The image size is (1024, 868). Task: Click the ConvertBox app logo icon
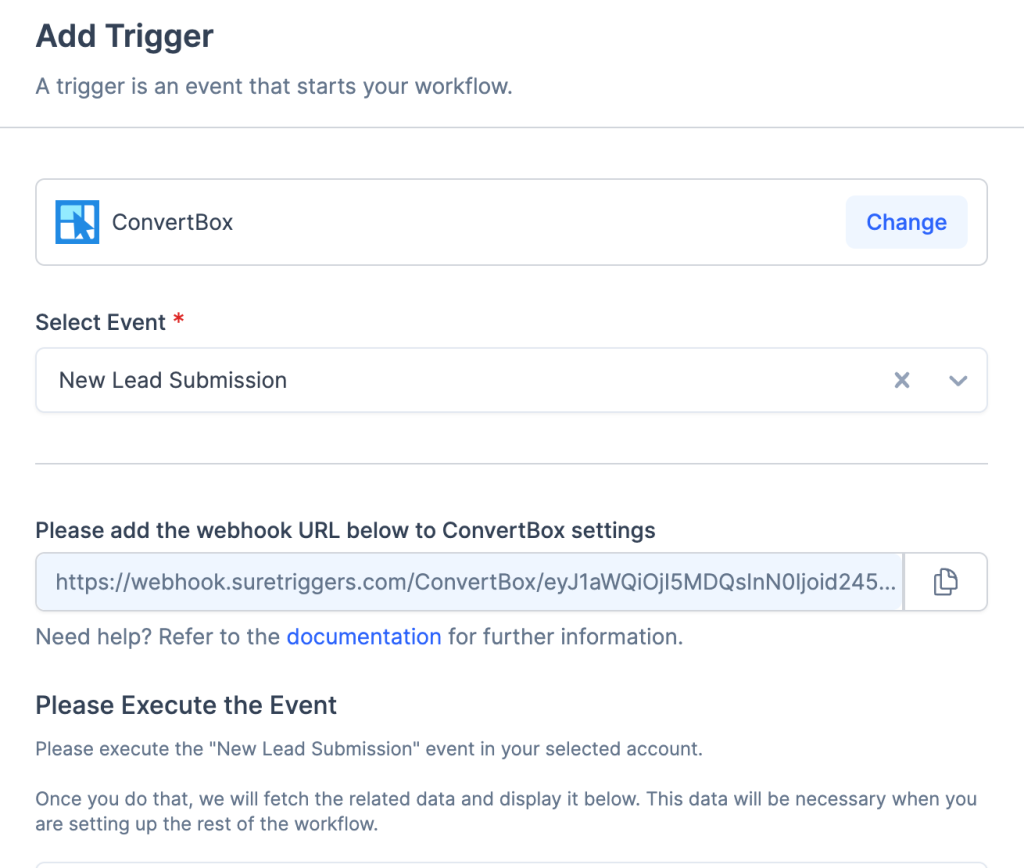coord(77,222)
